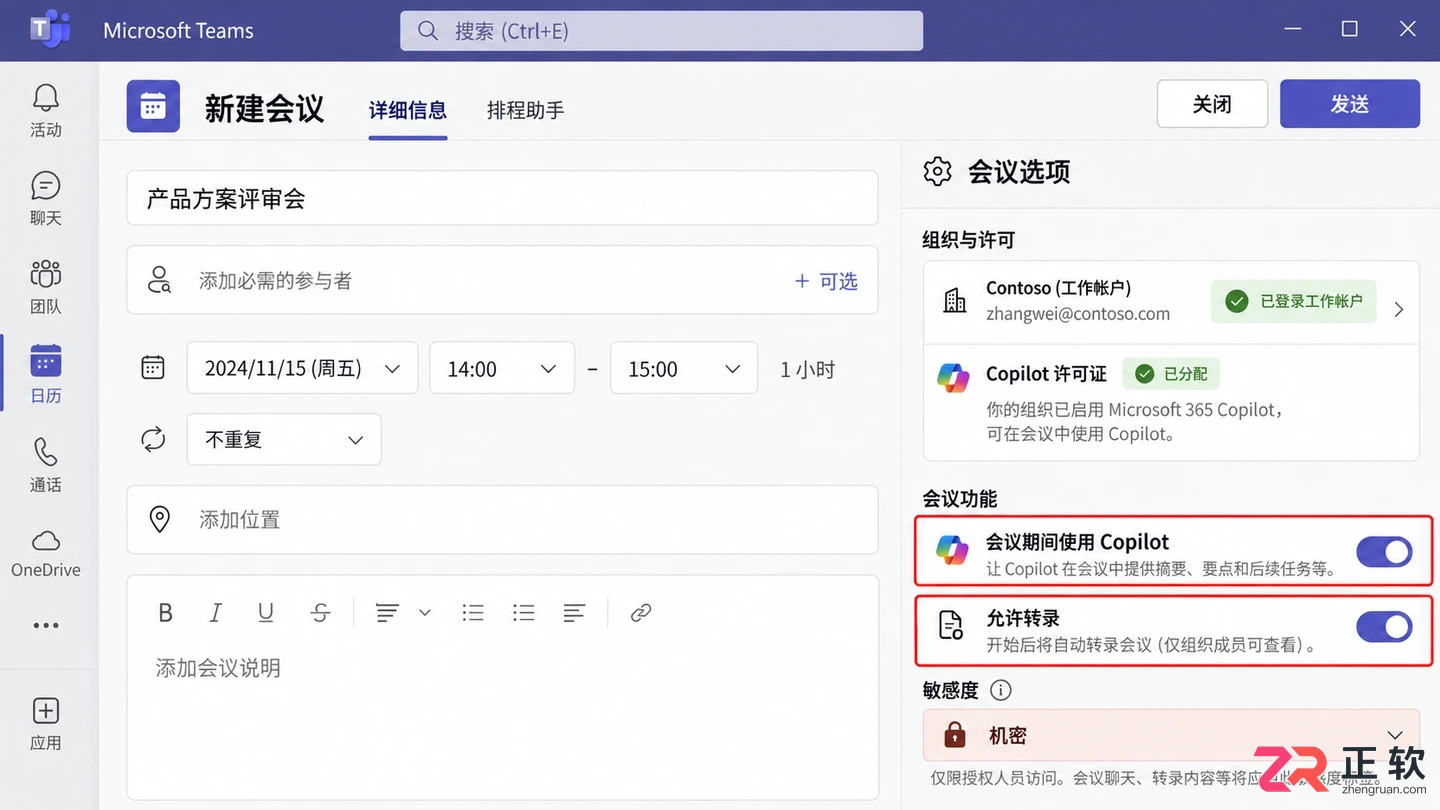1440x810 pixels.
Task: Switch to the 排程助手 tab
Action: click(x=526, y=110)
